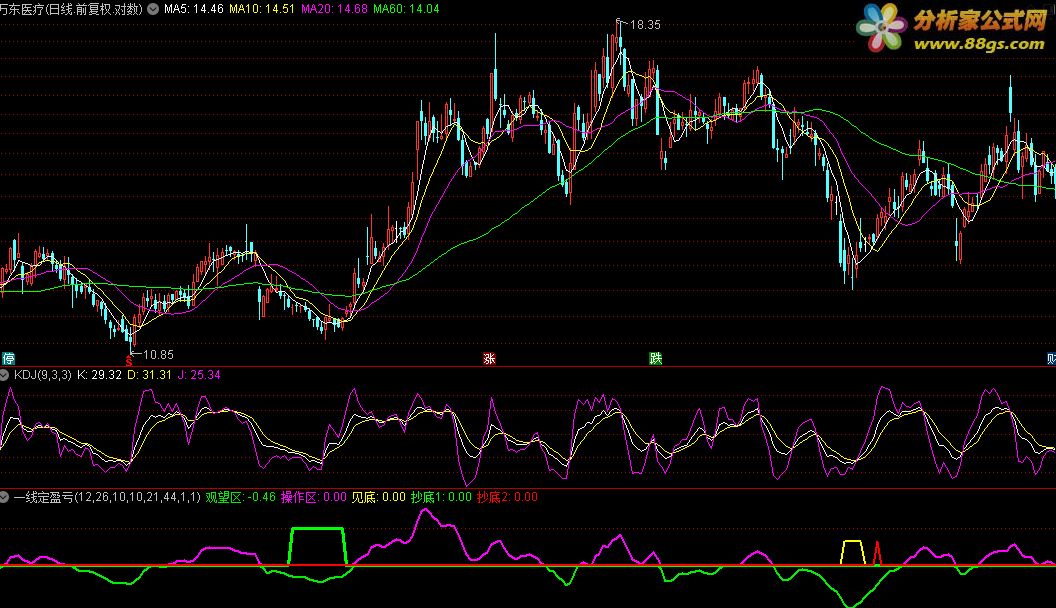Screen dimensions: 1056x608
Task: Select the 万东医疗(日线,前复权,对数) chart title
Action: click(x=71, y=9)
